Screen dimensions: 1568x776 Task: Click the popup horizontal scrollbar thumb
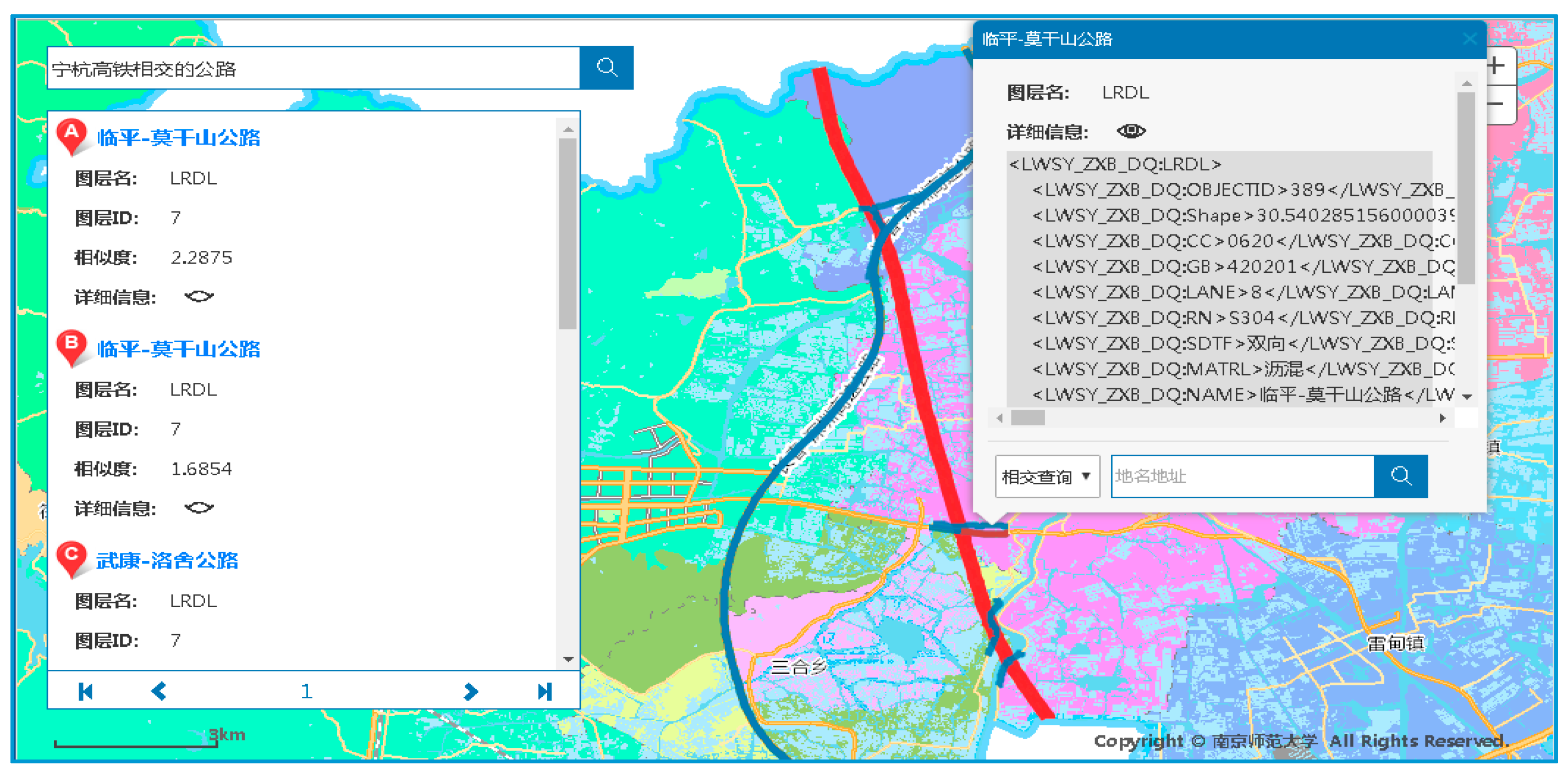tap(1027, 418)
